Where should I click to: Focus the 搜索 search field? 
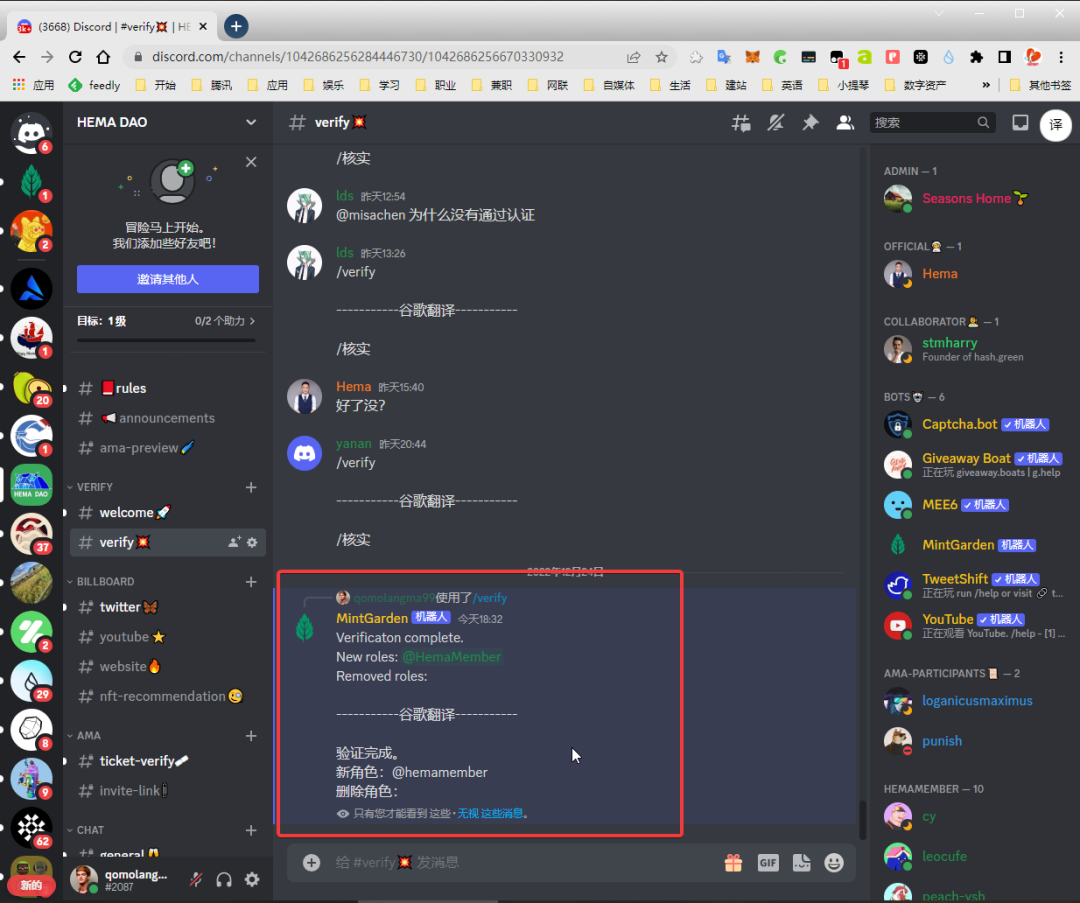tap(933, 123)
